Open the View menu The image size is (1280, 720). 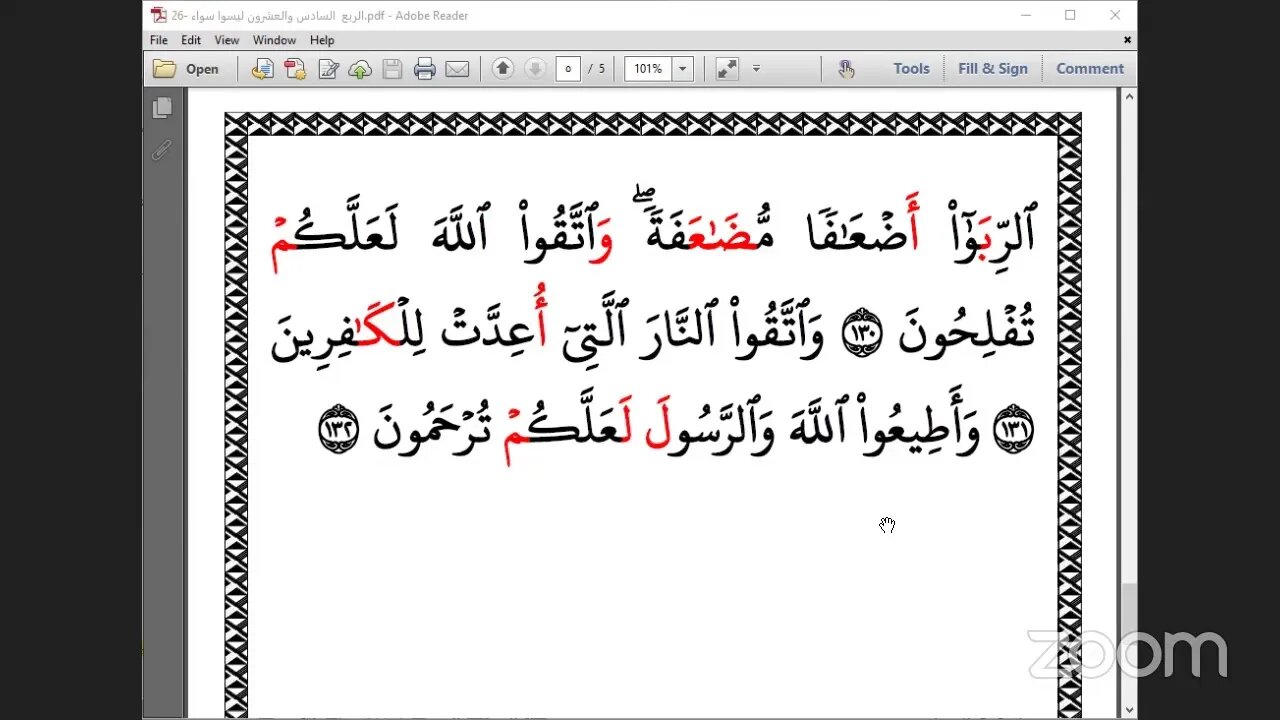[227, 40]
